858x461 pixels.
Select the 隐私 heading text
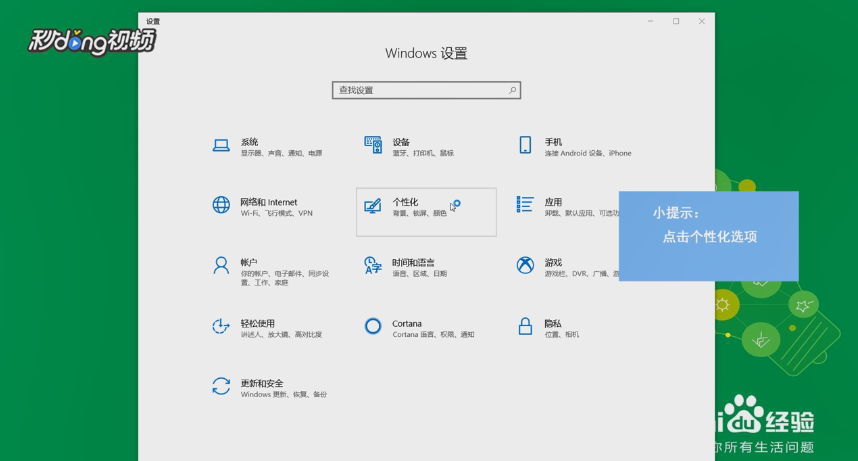pos(553,323)
